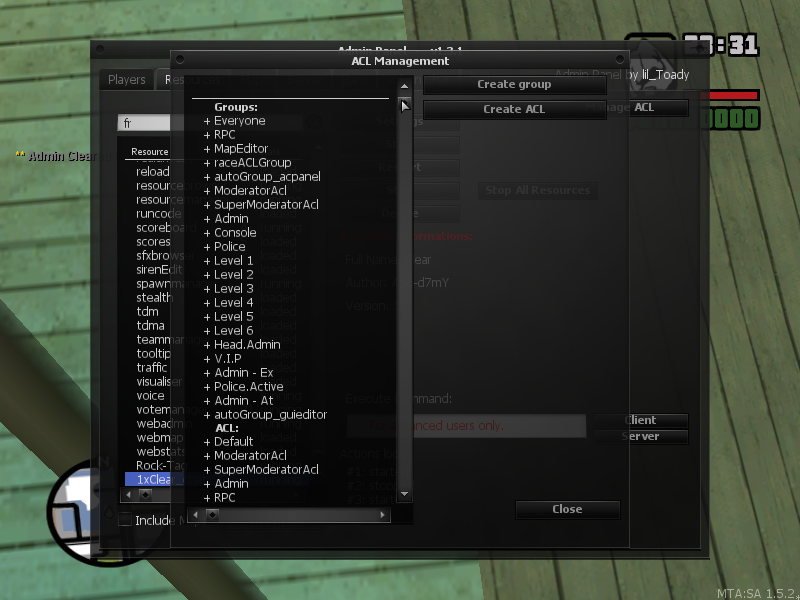Click the scroll down arrow in ACL list
Viewport: 800px width, 600px height.
point(405,493)
